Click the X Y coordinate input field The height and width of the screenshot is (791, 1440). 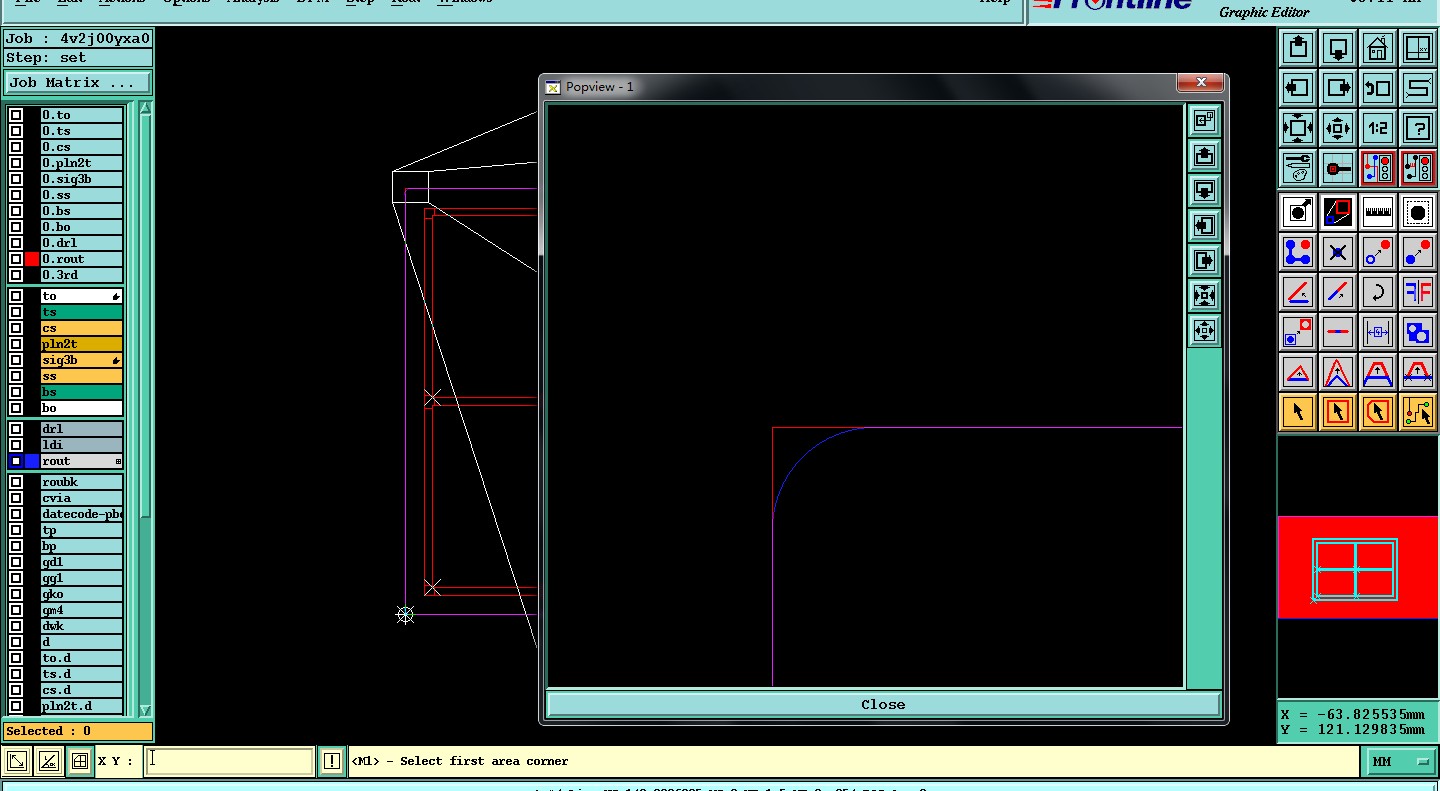229,761
